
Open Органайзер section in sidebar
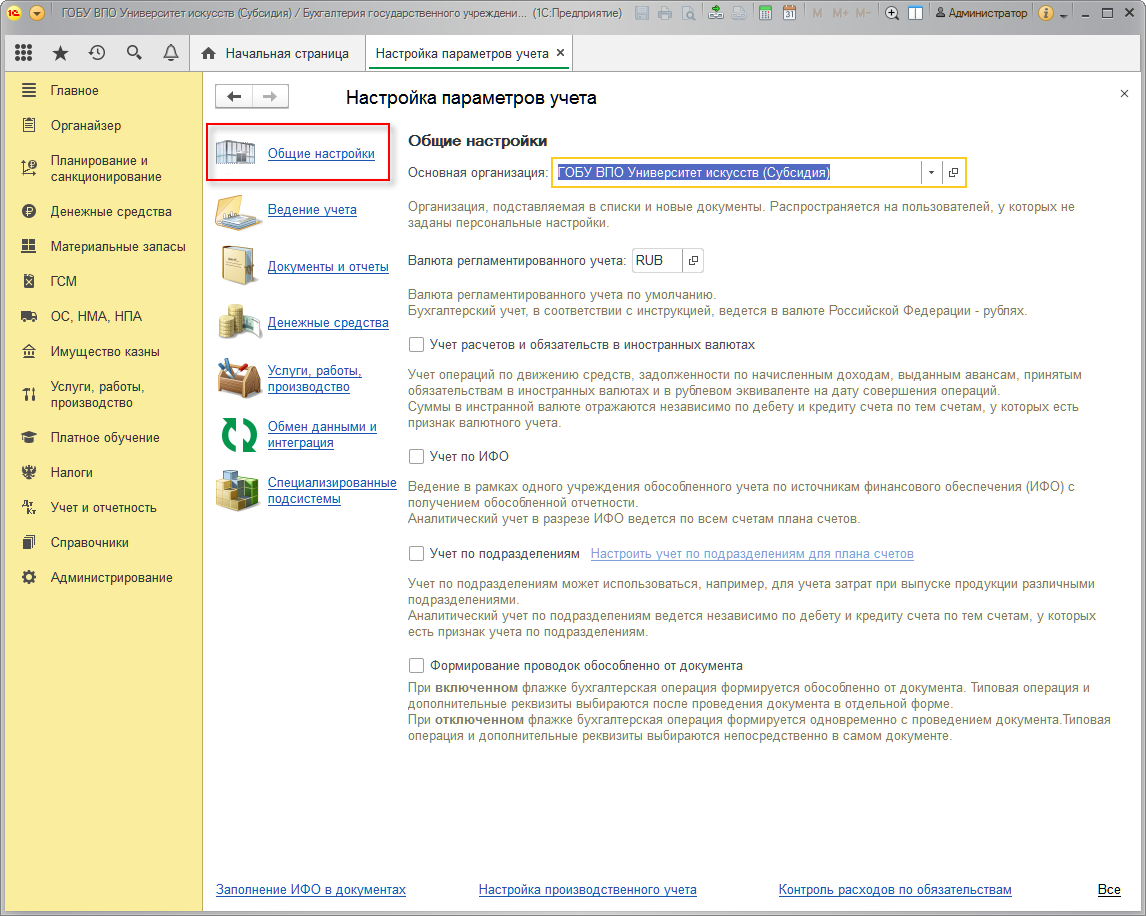[103, 126]
